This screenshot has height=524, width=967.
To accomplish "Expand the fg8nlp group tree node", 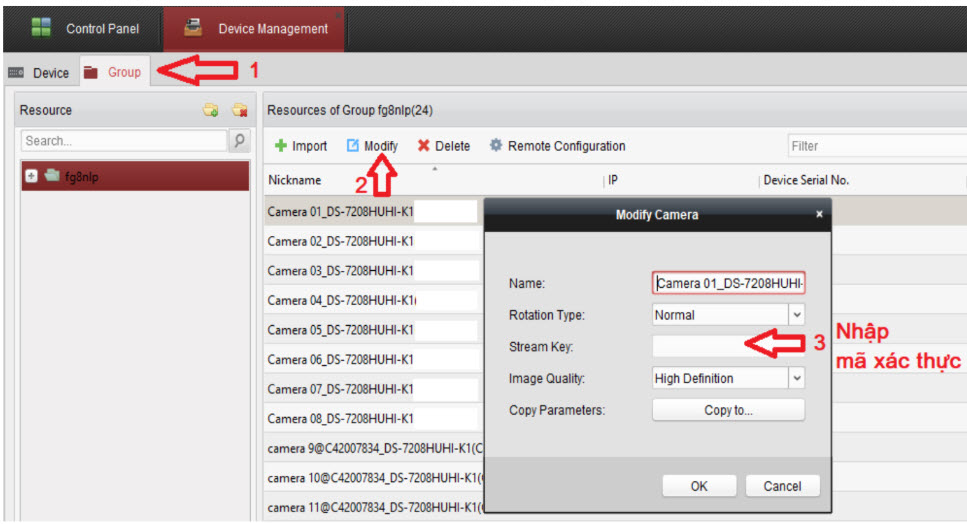I will (x=31, y=176).
